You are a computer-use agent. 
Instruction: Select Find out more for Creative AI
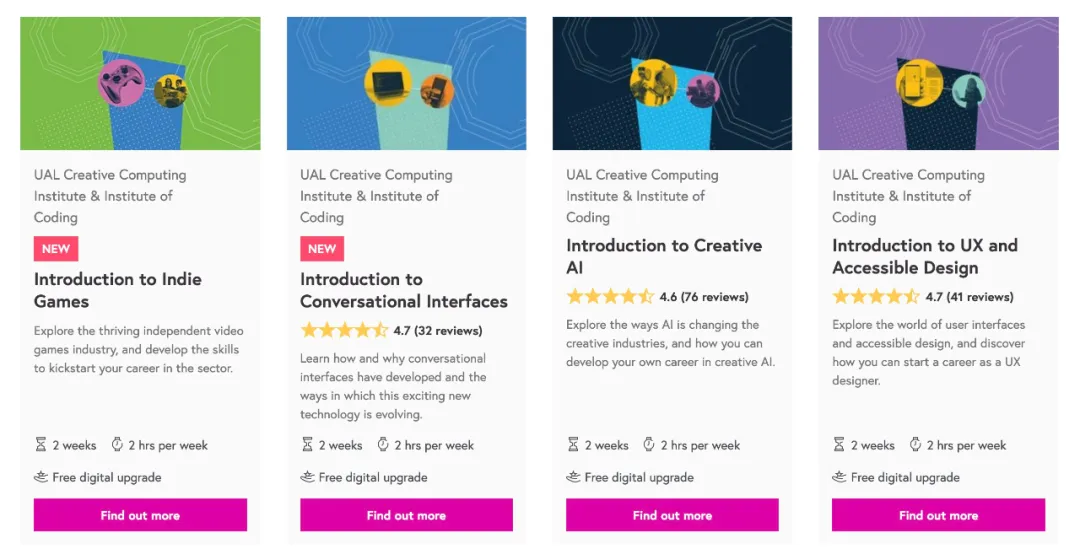[672, 515]
